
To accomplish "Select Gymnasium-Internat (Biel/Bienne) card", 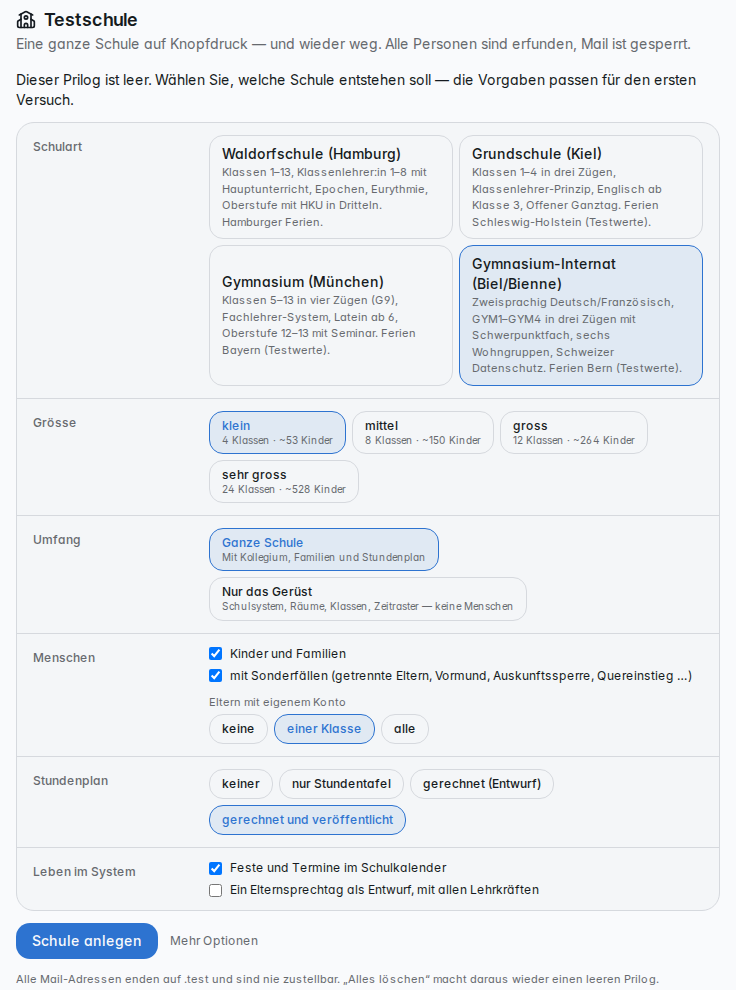I will click(581, 315).
